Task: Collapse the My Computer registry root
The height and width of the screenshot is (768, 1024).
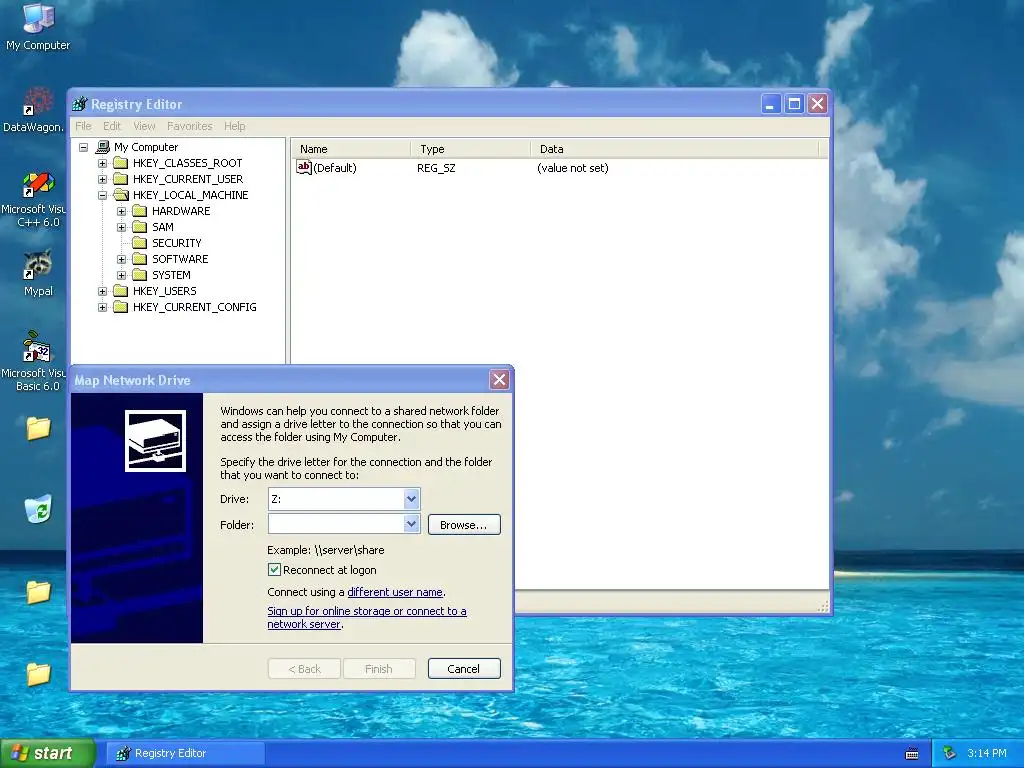Action: pos(84,147)
